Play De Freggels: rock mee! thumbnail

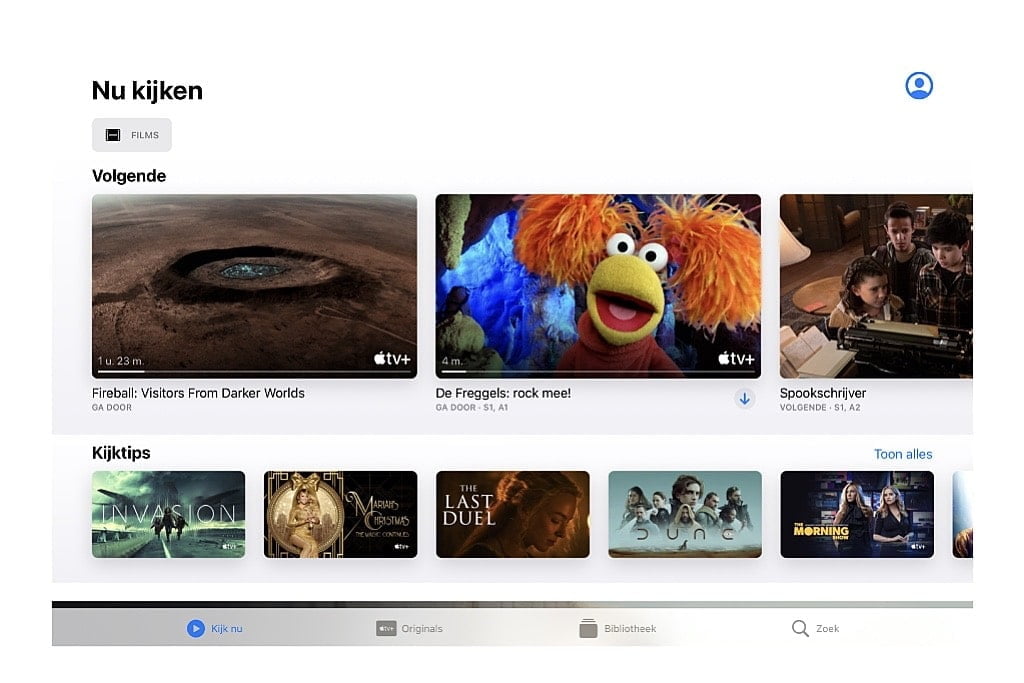click(598, 286)
